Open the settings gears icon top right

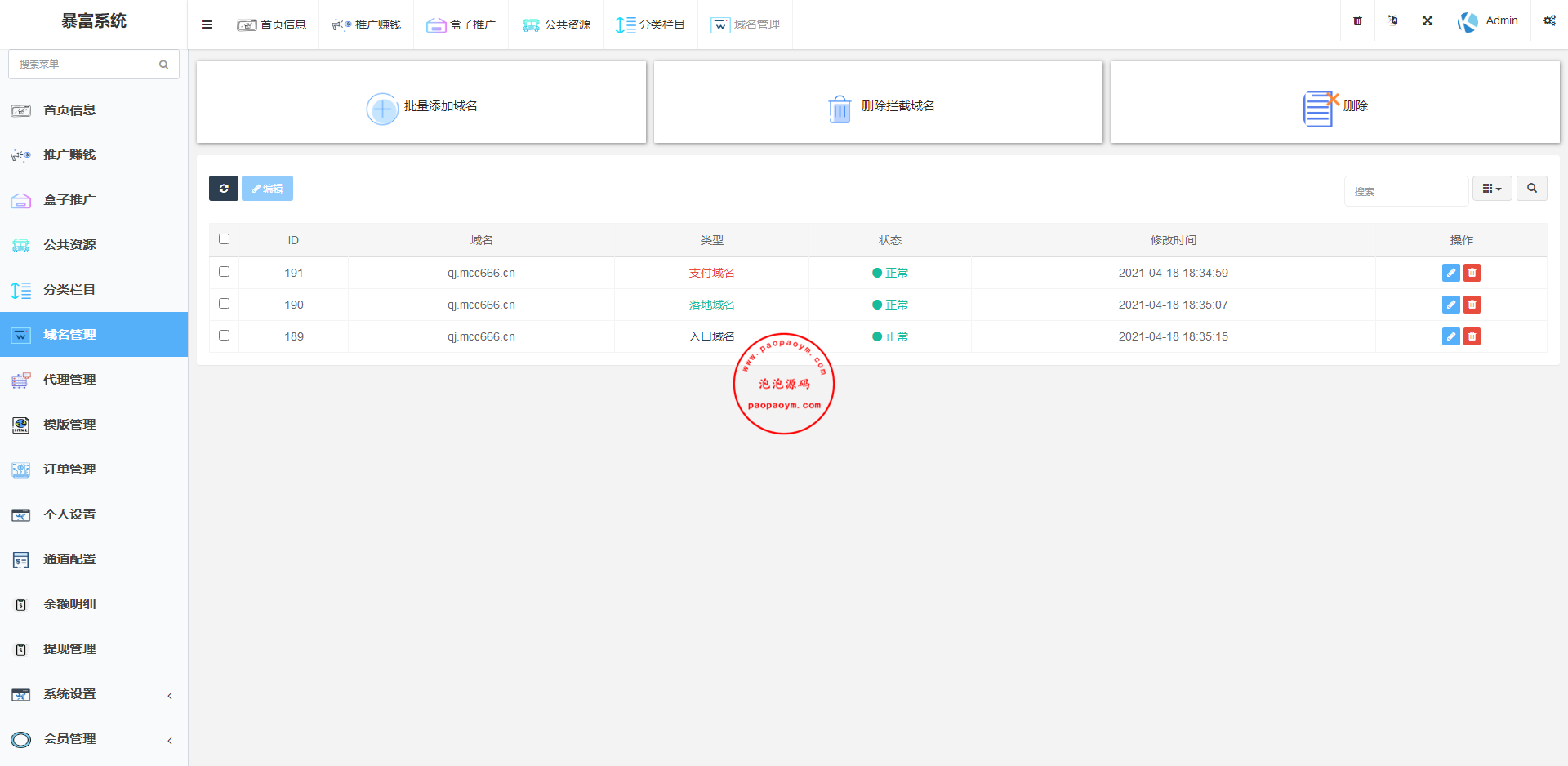[x=1548, y=21]
